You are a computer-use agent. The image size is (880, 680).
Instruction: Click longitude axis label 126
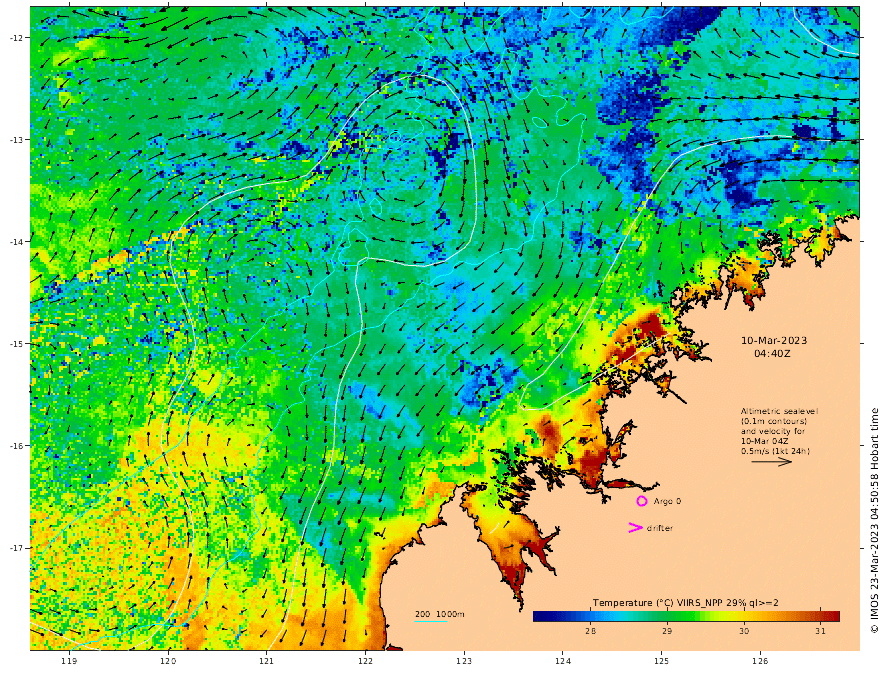(760, 661)
